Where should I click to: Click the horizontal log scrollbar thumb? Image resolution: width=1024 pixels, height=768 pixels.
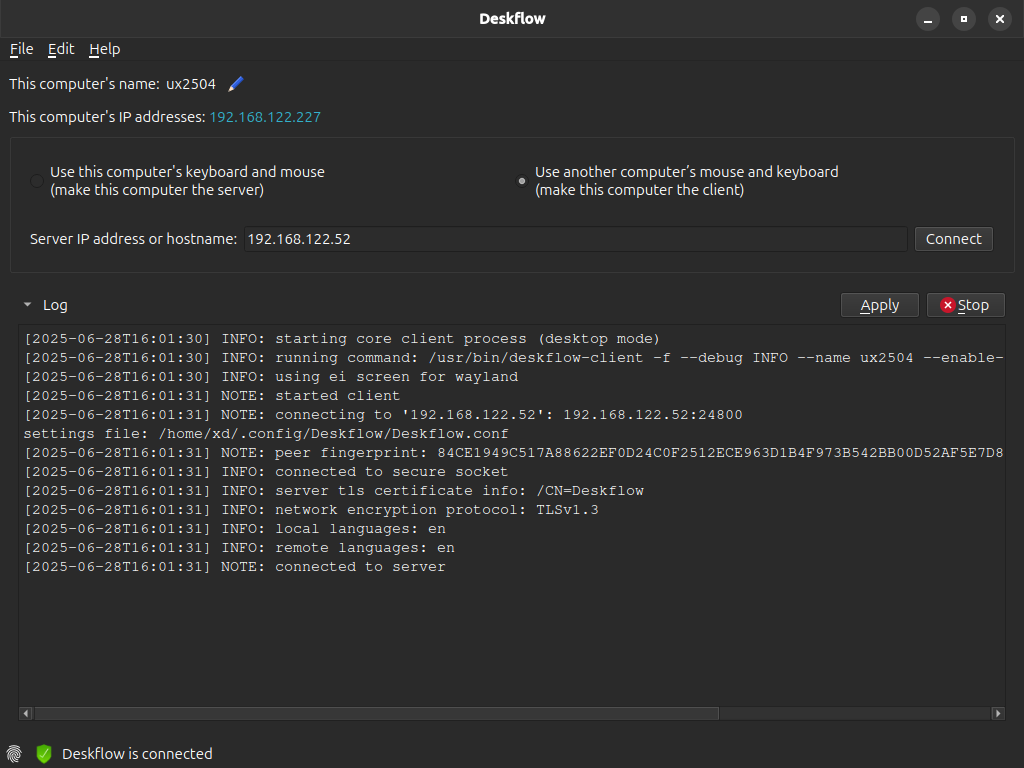(x=377, y=713)
